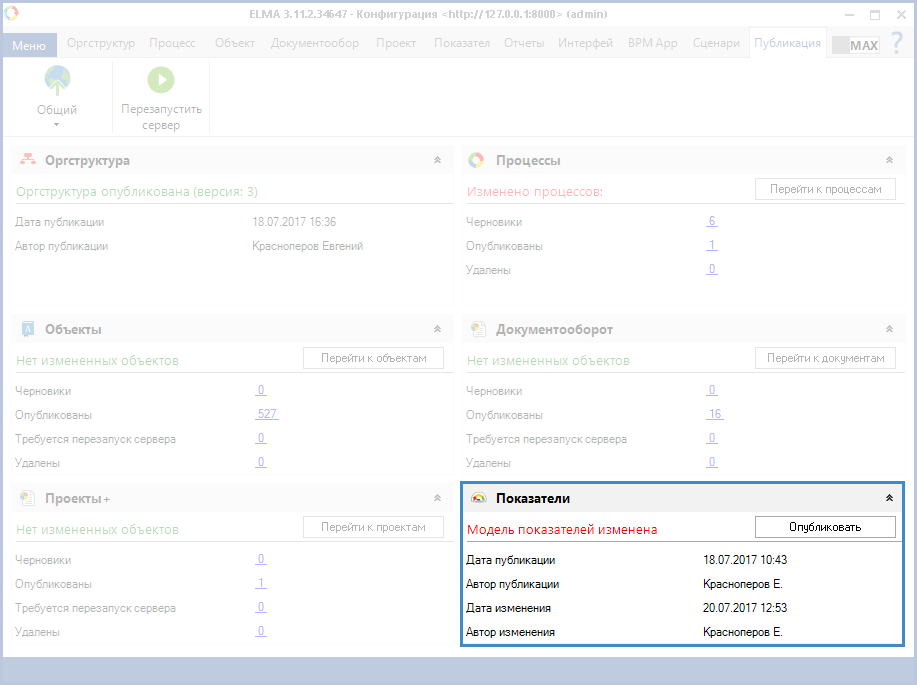Click the Объекты panel icon
Image resolution: width=917 pixels, height=685 pixels.
click(x=28, y=329)
